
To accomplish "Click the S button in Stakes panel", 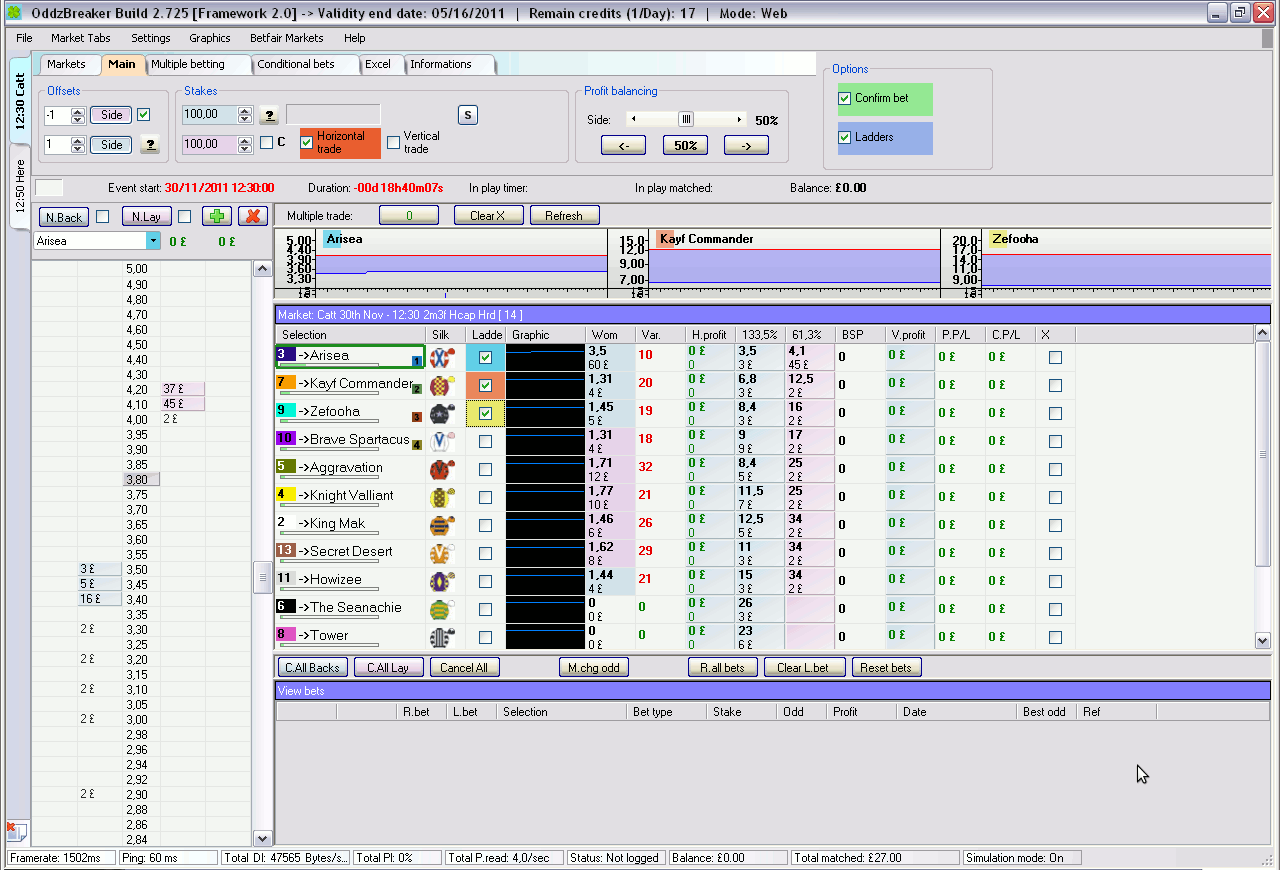I will click(467, 115).
